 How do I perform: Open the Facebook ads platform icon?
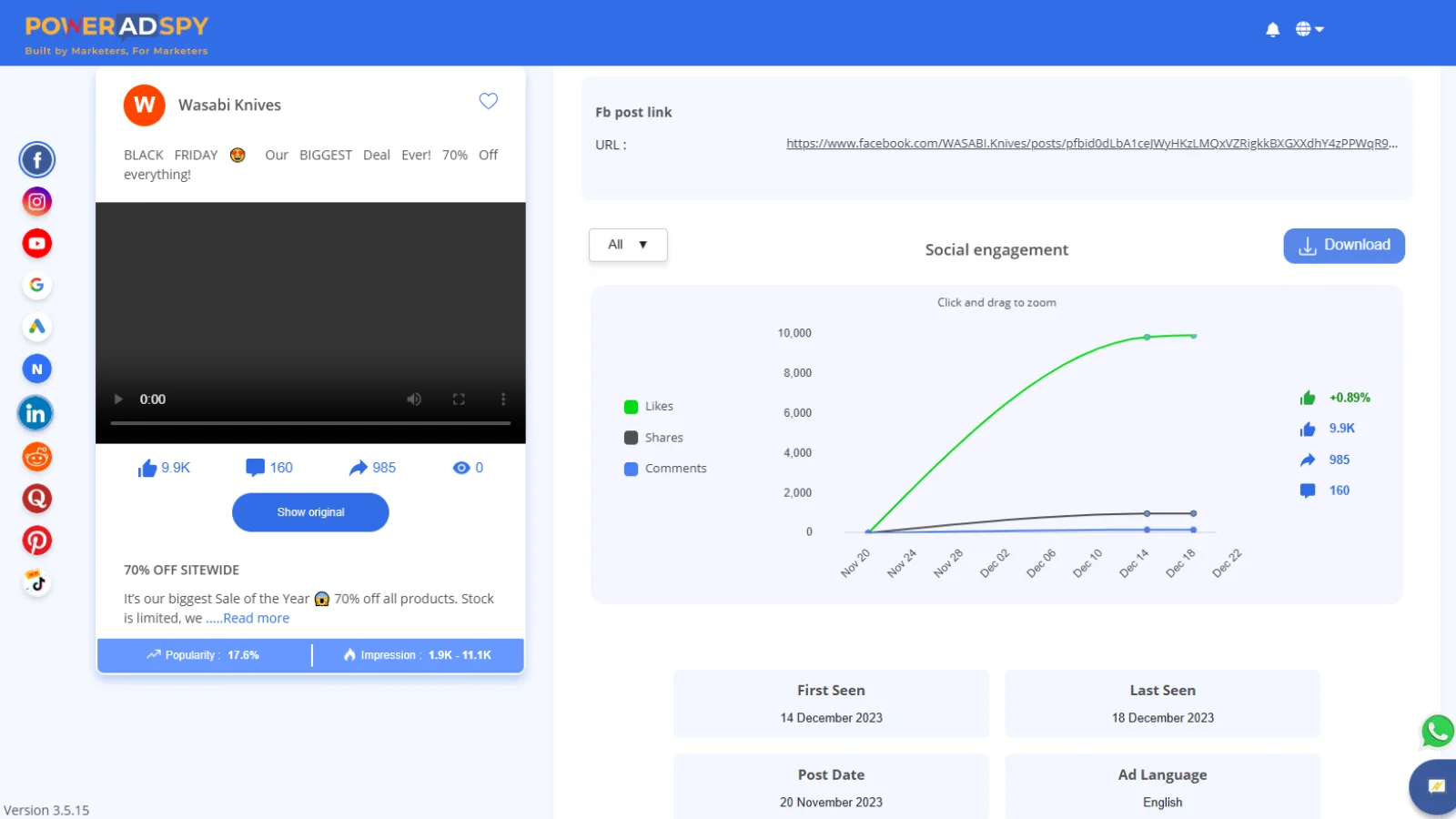pyautogui.click(x=37, y=160)
